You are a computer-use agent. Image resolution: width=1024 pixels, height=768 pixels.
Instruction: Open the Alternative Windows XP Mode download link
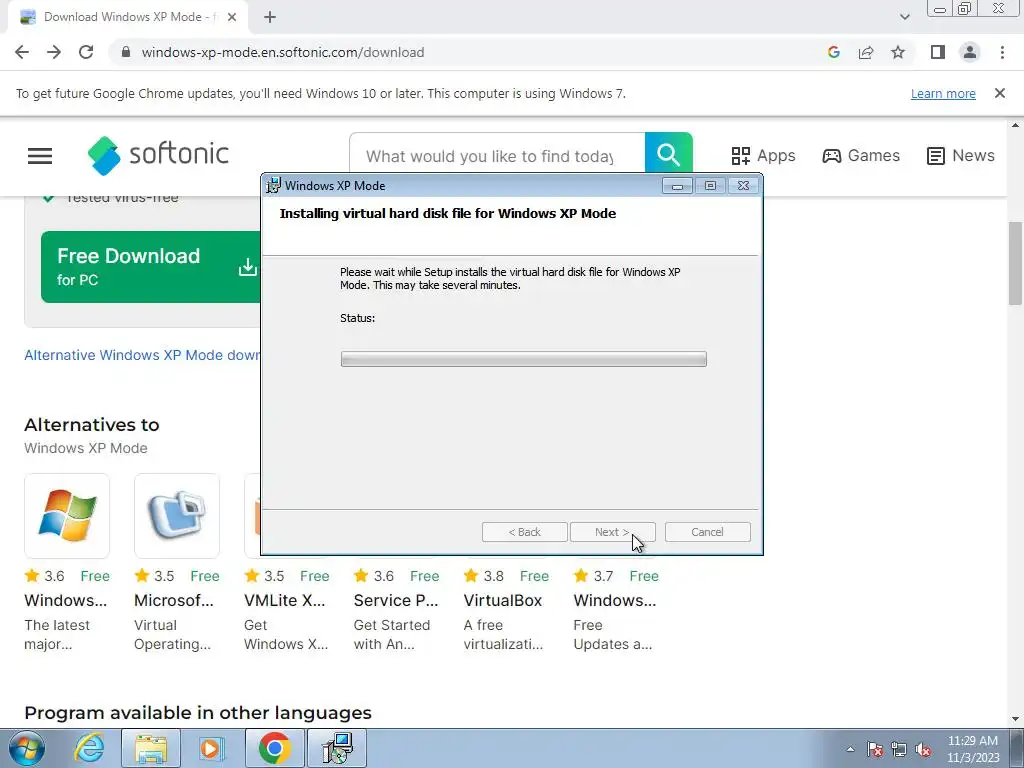[x=142, y=355]
